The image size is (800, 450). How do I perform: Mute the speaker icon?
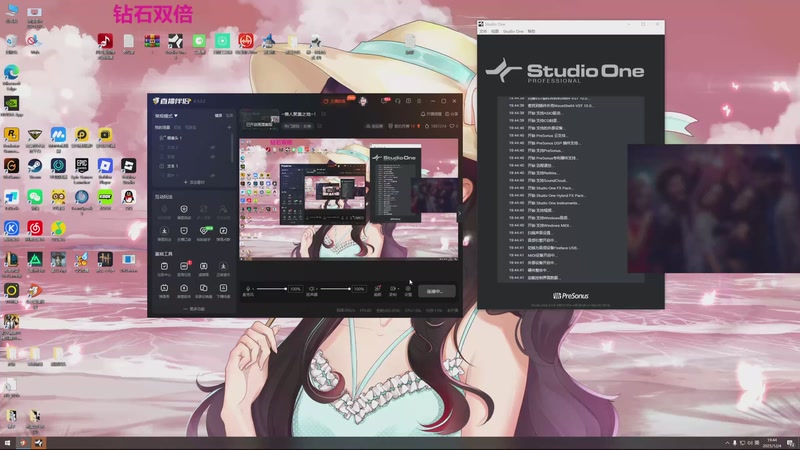tap(311, 289)
